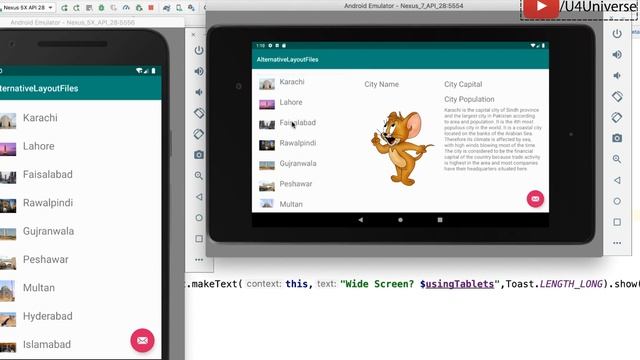Click $usingTablets variable in the code
Viewport: 640px width, 360px height.
(x=457, y=284)
